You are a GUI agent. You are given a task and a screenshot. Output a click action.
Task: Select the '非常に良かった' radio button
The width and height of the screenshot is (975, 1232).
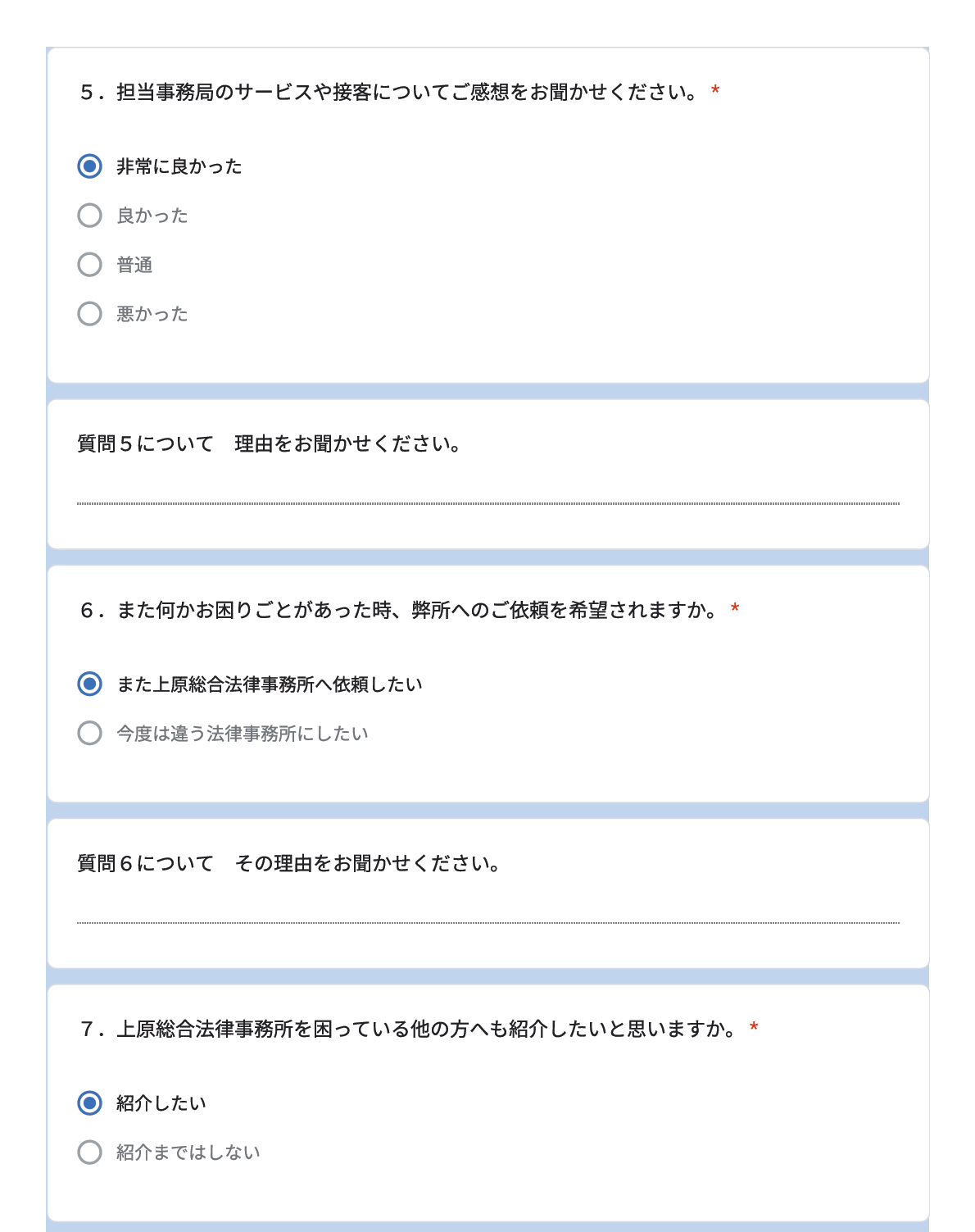point(90,166)
